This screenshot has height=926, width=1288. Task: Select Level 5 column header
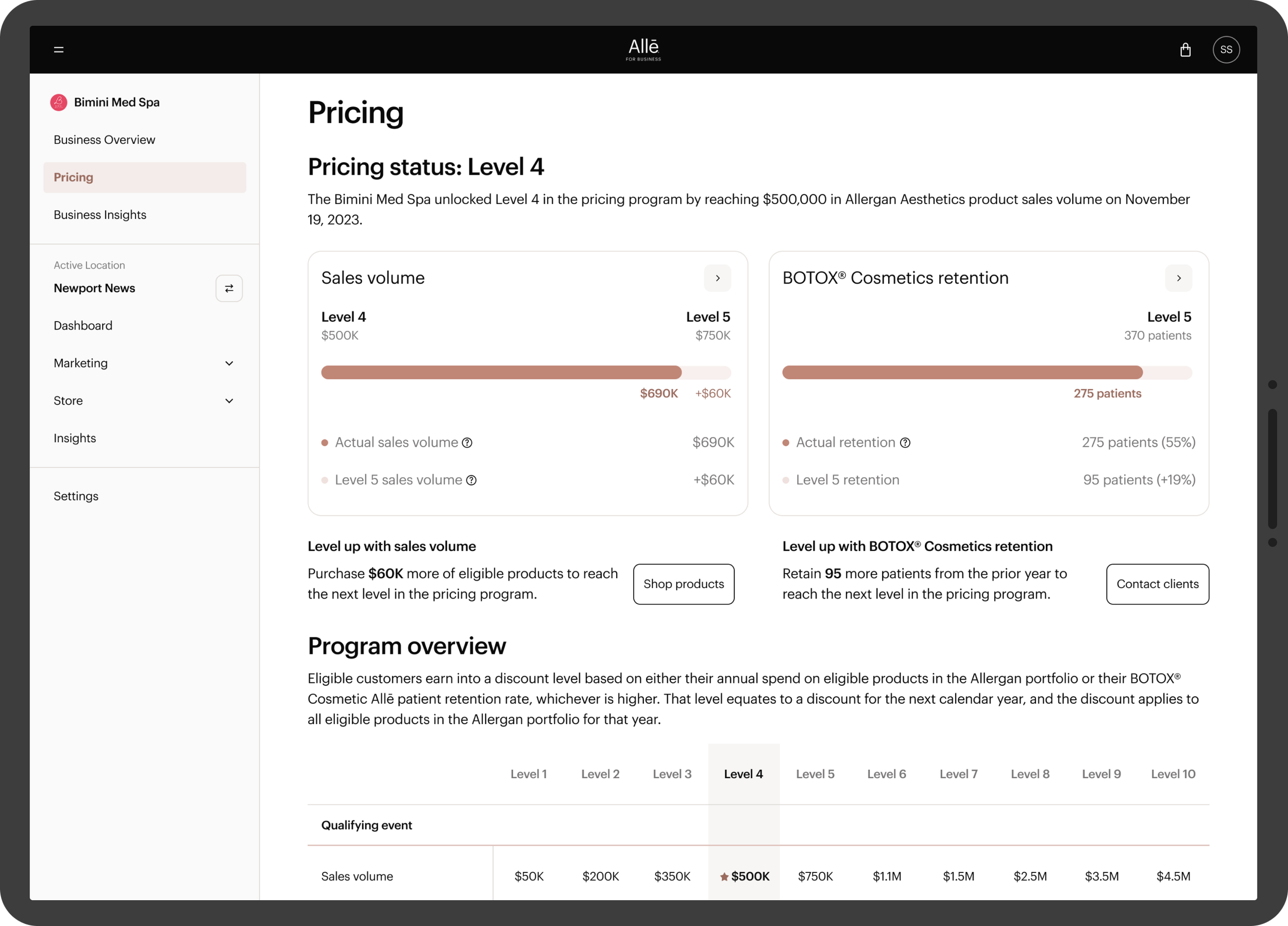(815, 774)
